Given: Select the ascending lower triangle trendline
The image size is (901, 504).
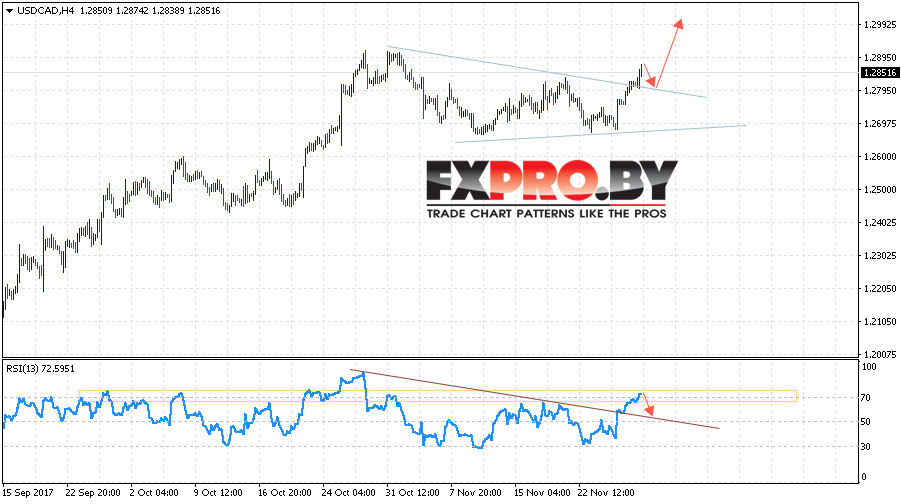Looking at the screenshot, I should tap(600, 133).
